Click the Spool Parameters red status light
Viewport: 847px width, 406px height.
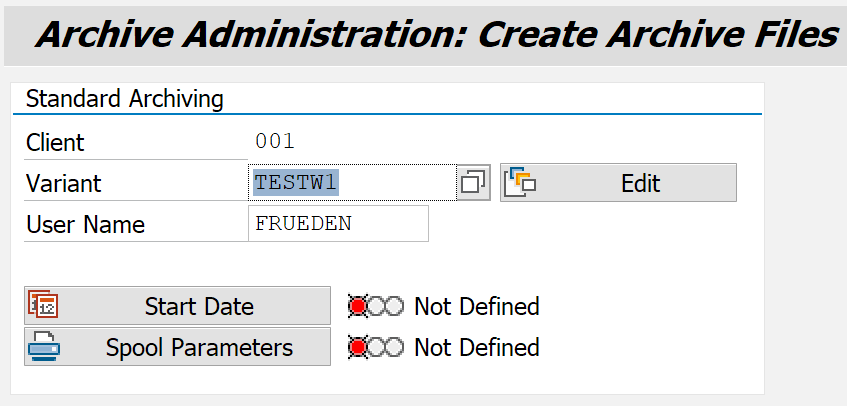[x=358, y=347]
